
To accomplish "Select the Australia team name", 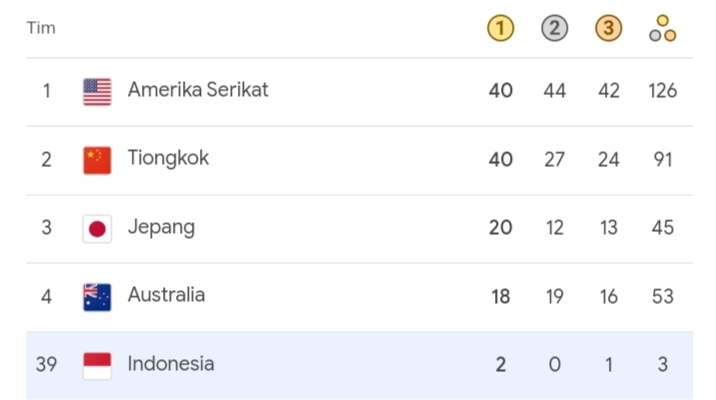I will click(166, 295).
